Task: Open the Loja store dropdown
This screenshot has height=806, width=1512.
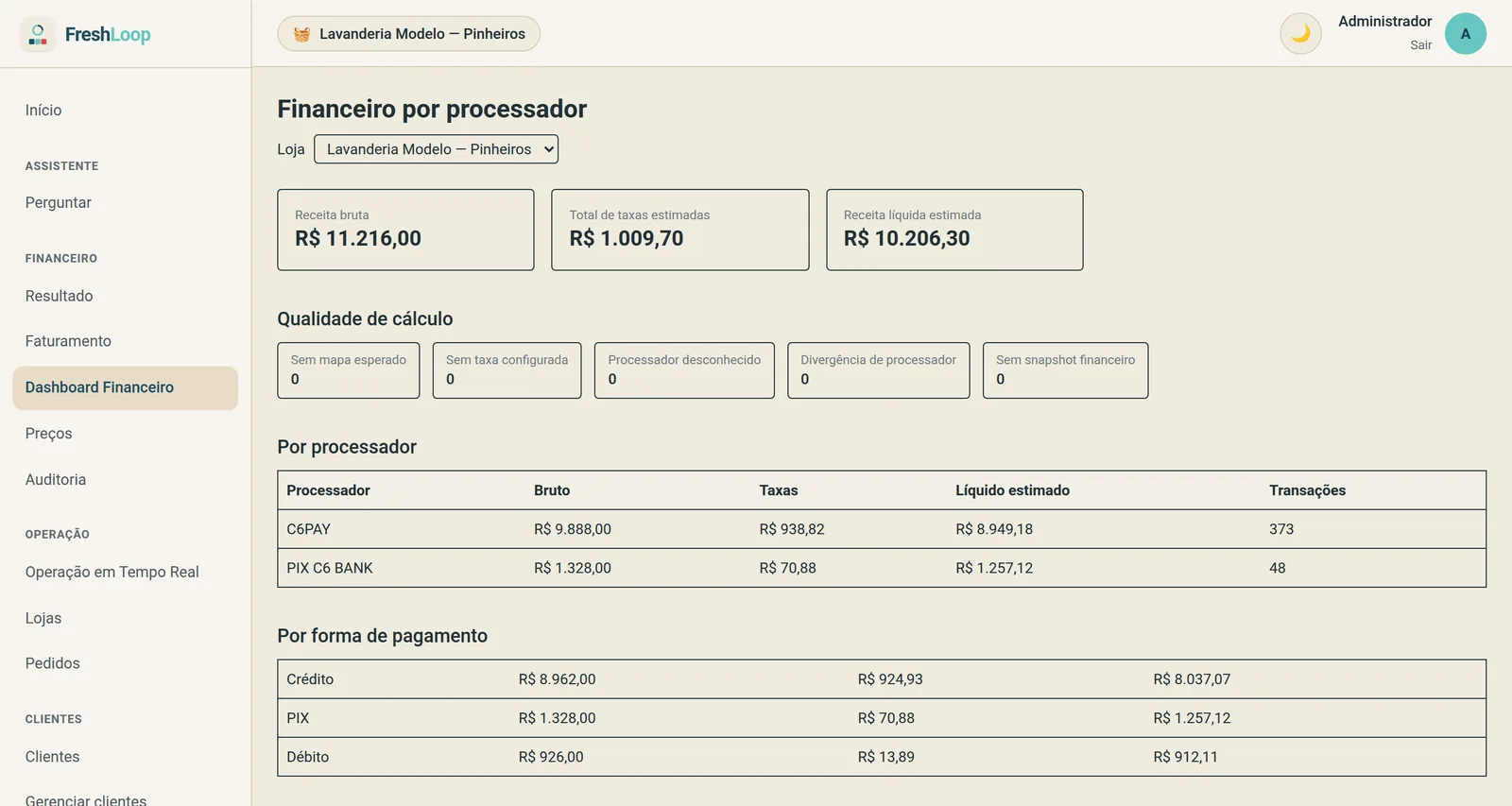Action: (436, 149)
